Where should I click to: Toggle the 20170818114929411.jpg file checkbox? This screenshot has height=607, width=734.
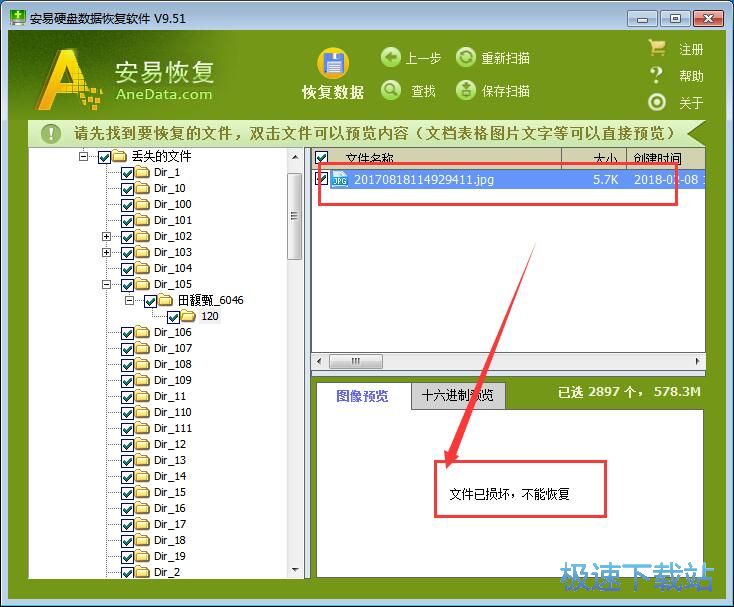321,179
